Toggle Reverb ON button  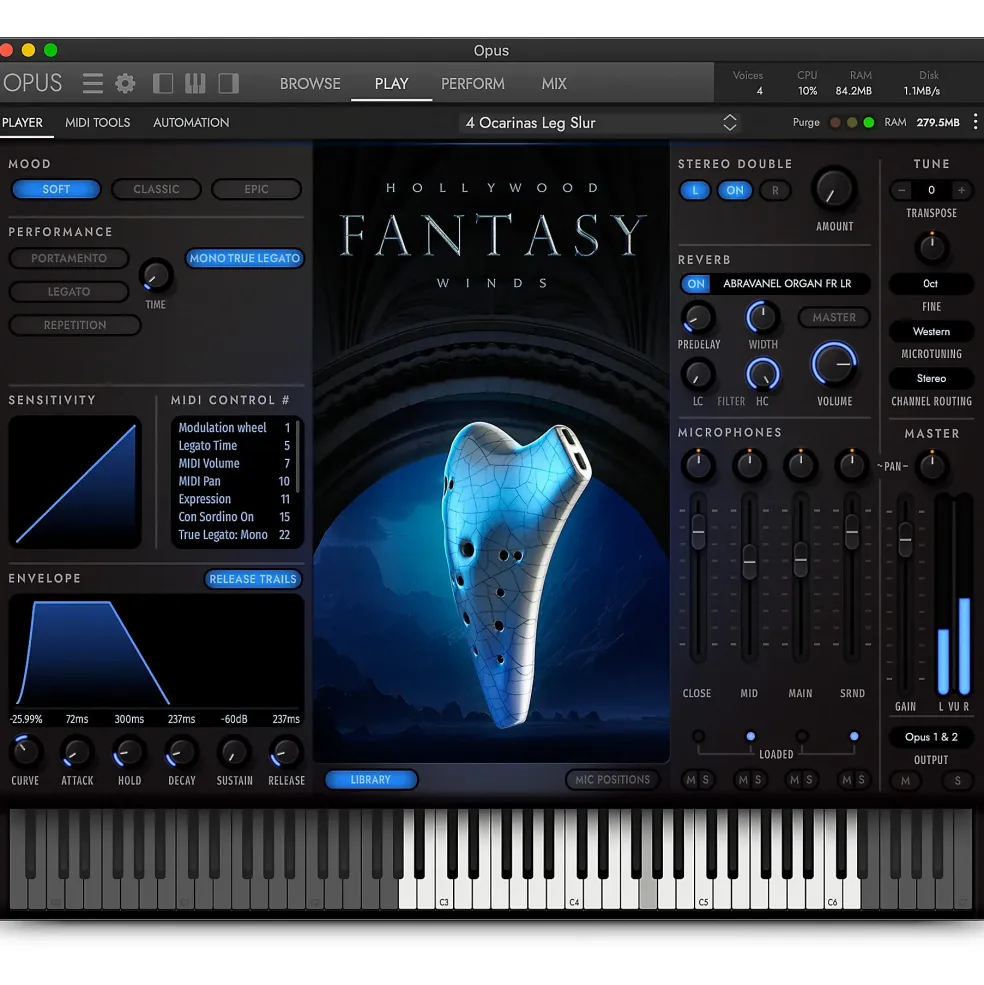[x=696, y=284]
